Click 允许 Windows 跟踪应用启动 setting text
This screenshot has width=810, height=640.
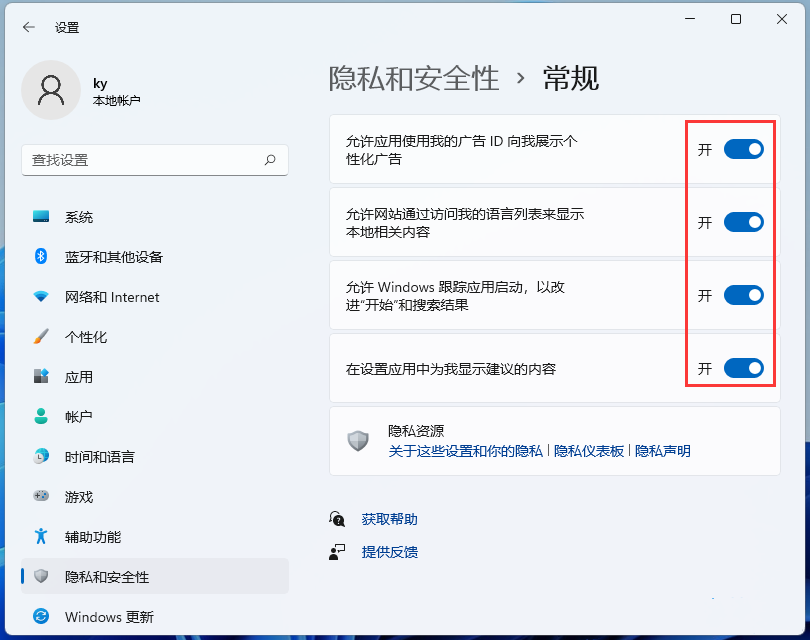click(455, 295)
